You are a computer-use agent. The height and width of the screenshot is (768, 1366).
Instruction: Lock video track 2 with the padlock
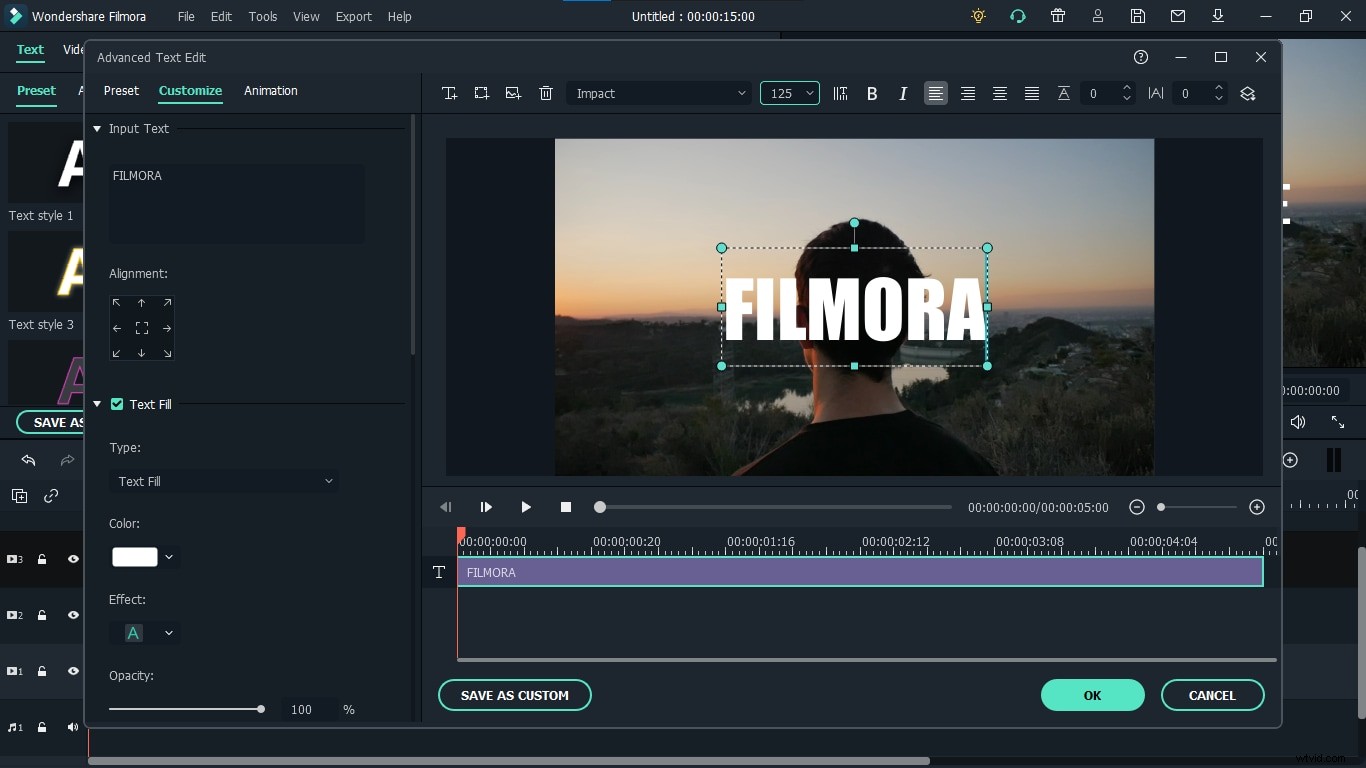[42, 616]
